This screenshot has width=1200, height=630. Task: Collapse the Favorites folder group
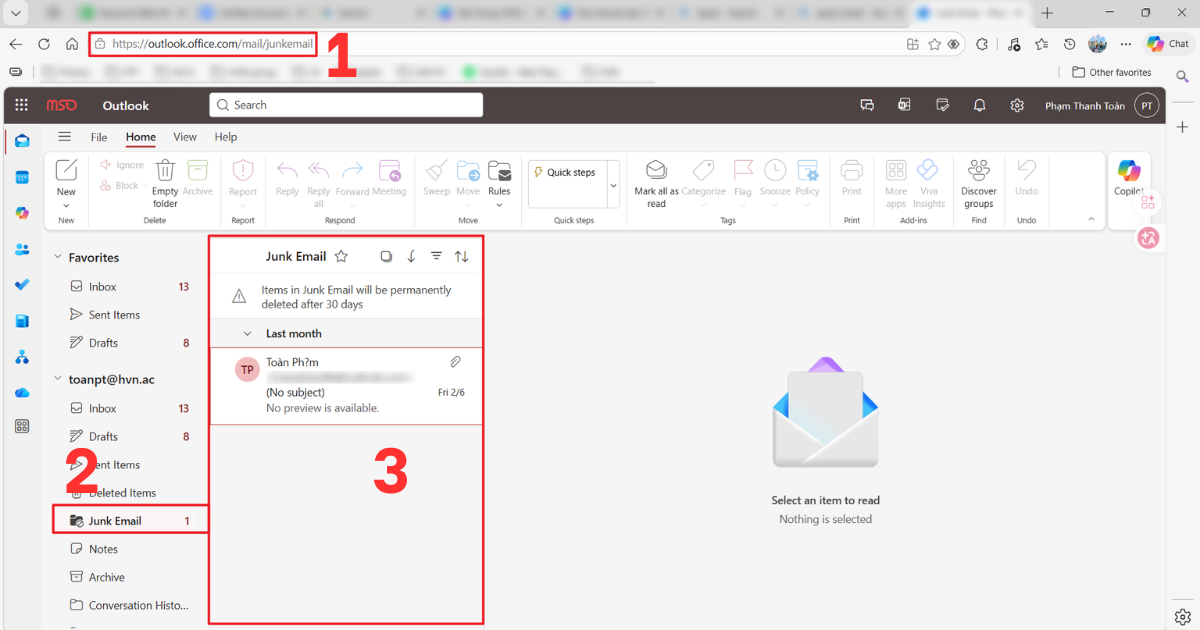(x=58, y=258)
